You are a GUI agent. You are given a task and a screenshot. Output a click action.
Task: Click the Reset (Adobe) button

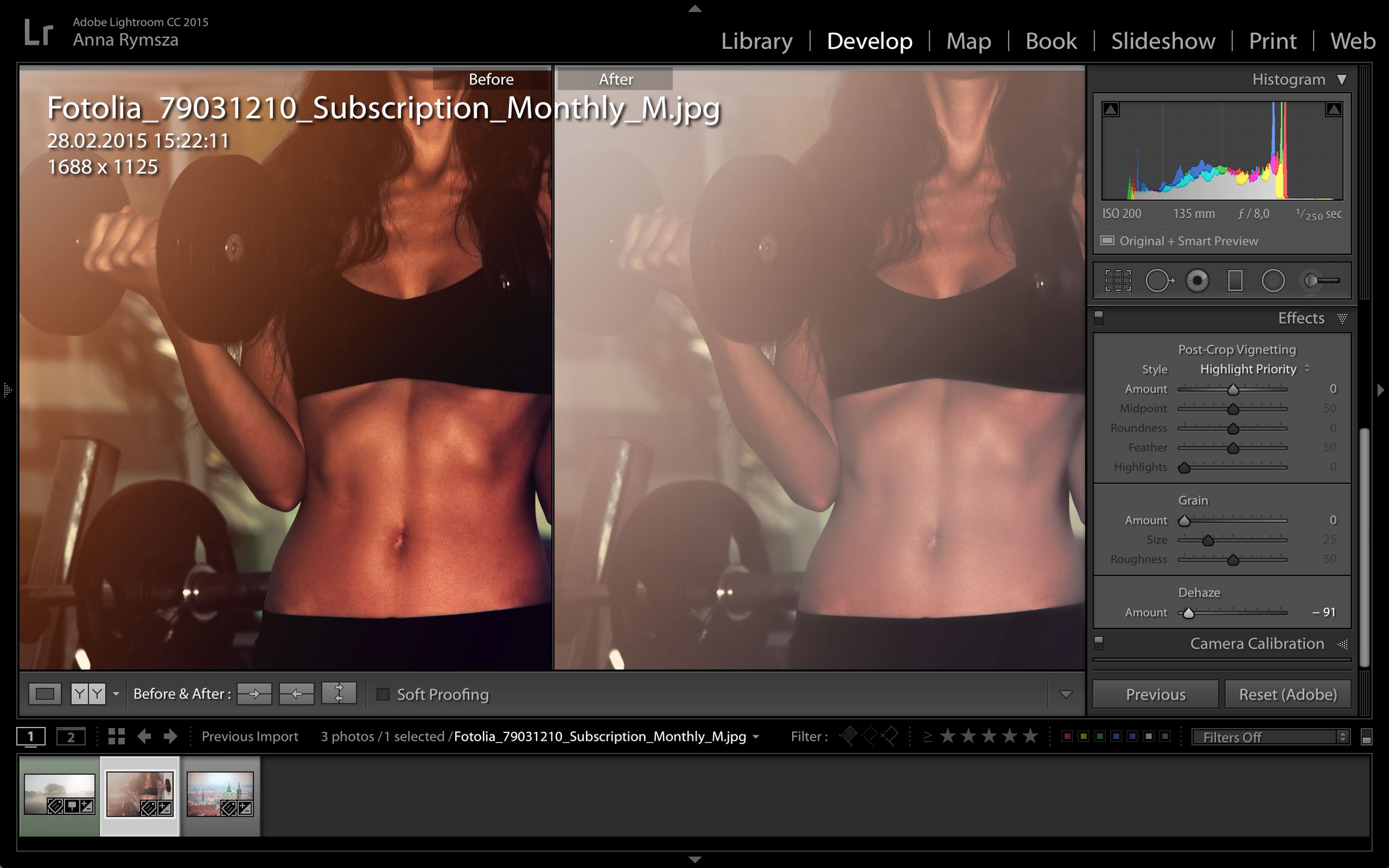click(1288, 694)
